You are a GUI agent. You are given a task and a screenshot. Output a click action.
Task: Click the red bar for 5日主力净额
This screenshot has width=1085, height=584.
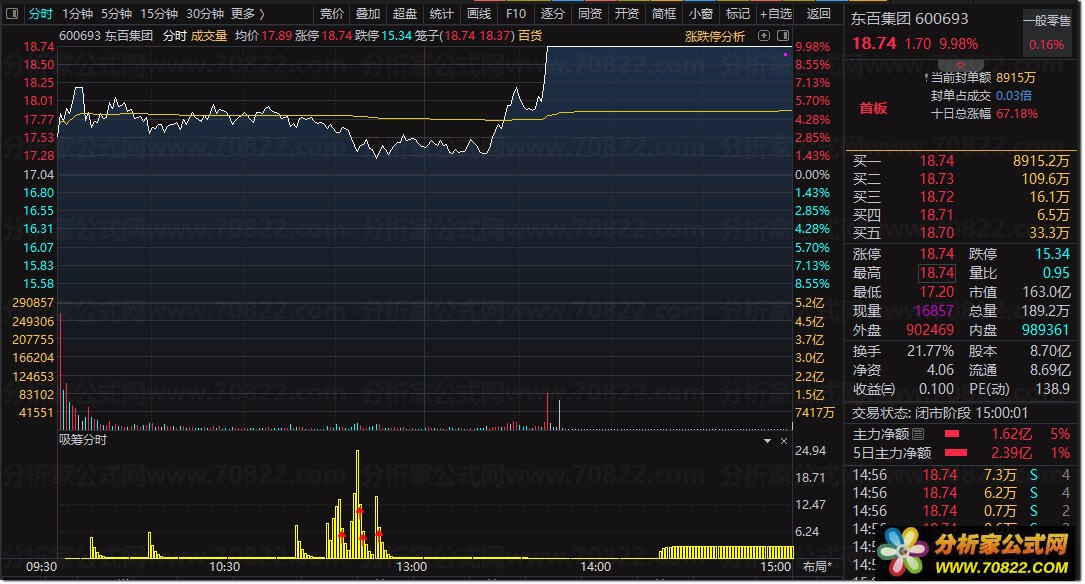(956, 453)
